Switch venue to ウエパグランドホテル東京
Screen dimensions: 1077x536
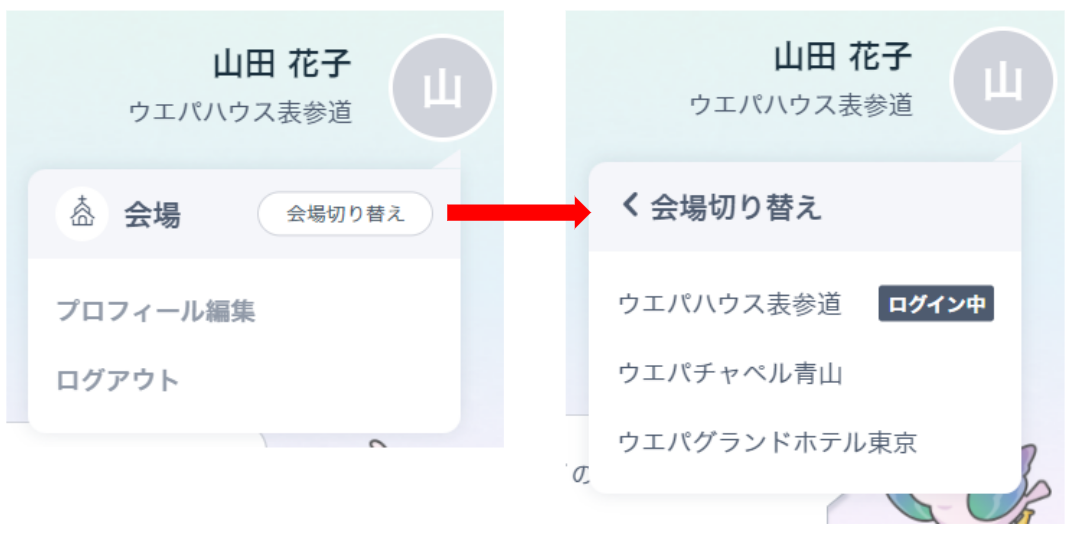click(x=767, y=442)
